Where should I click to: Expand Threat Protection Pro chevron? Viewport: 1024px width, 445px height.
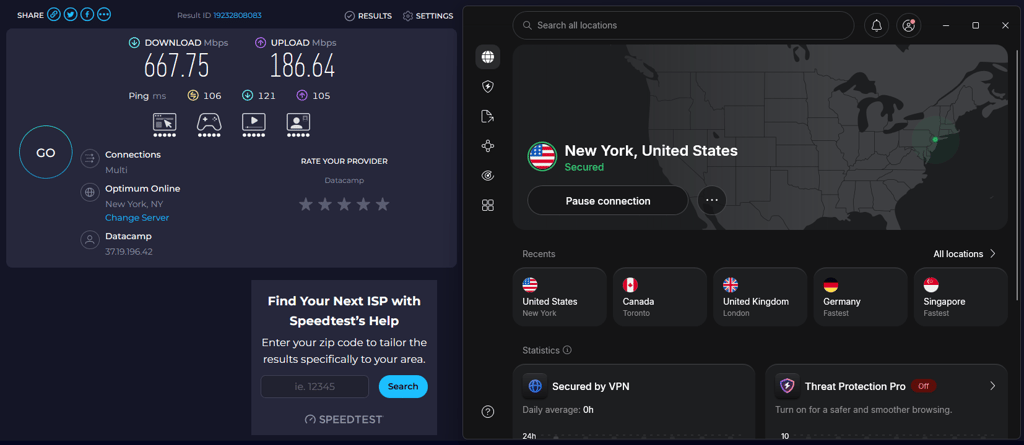(x=993, y=386)
